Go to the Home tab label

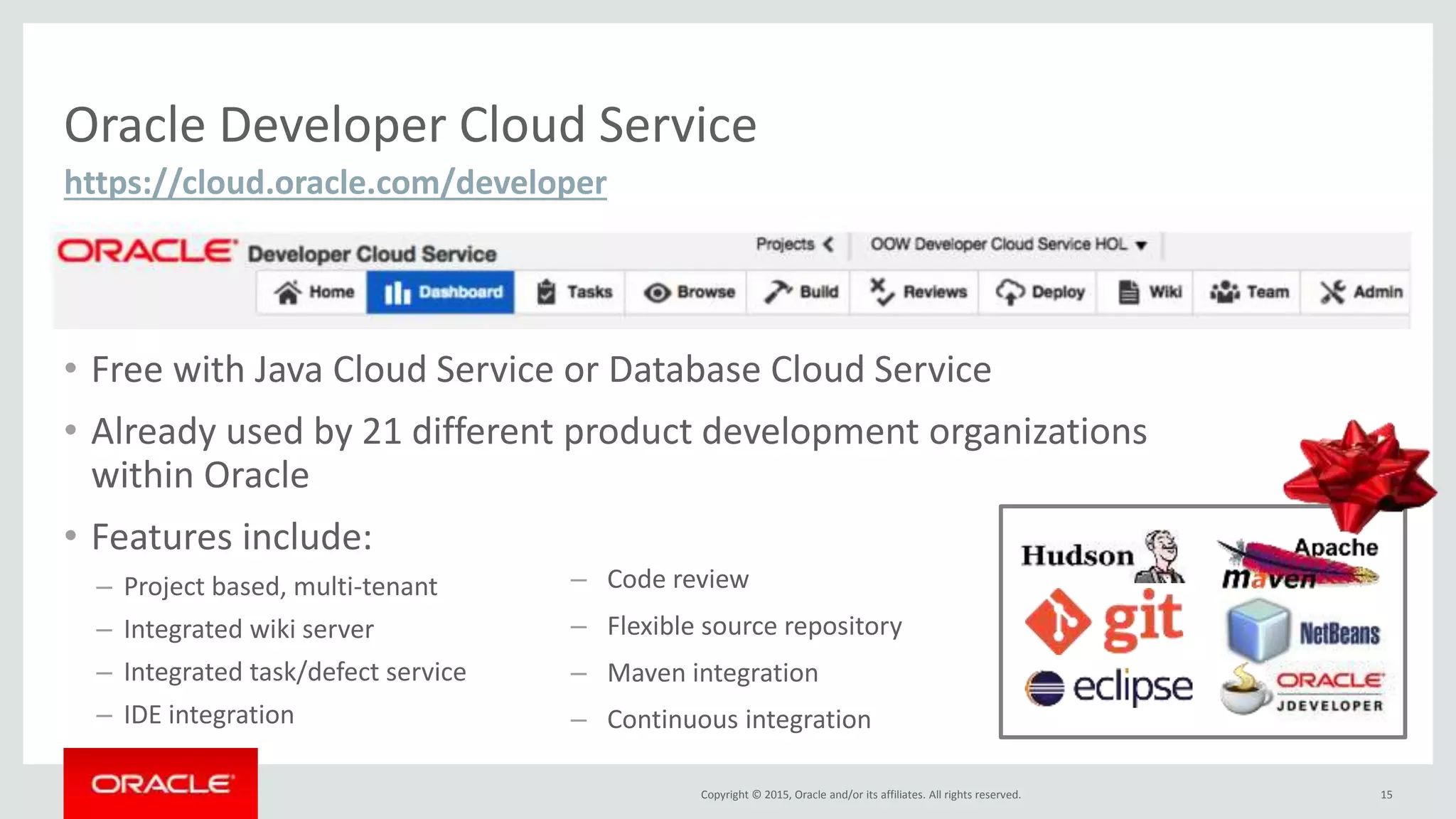coord(331,292)
